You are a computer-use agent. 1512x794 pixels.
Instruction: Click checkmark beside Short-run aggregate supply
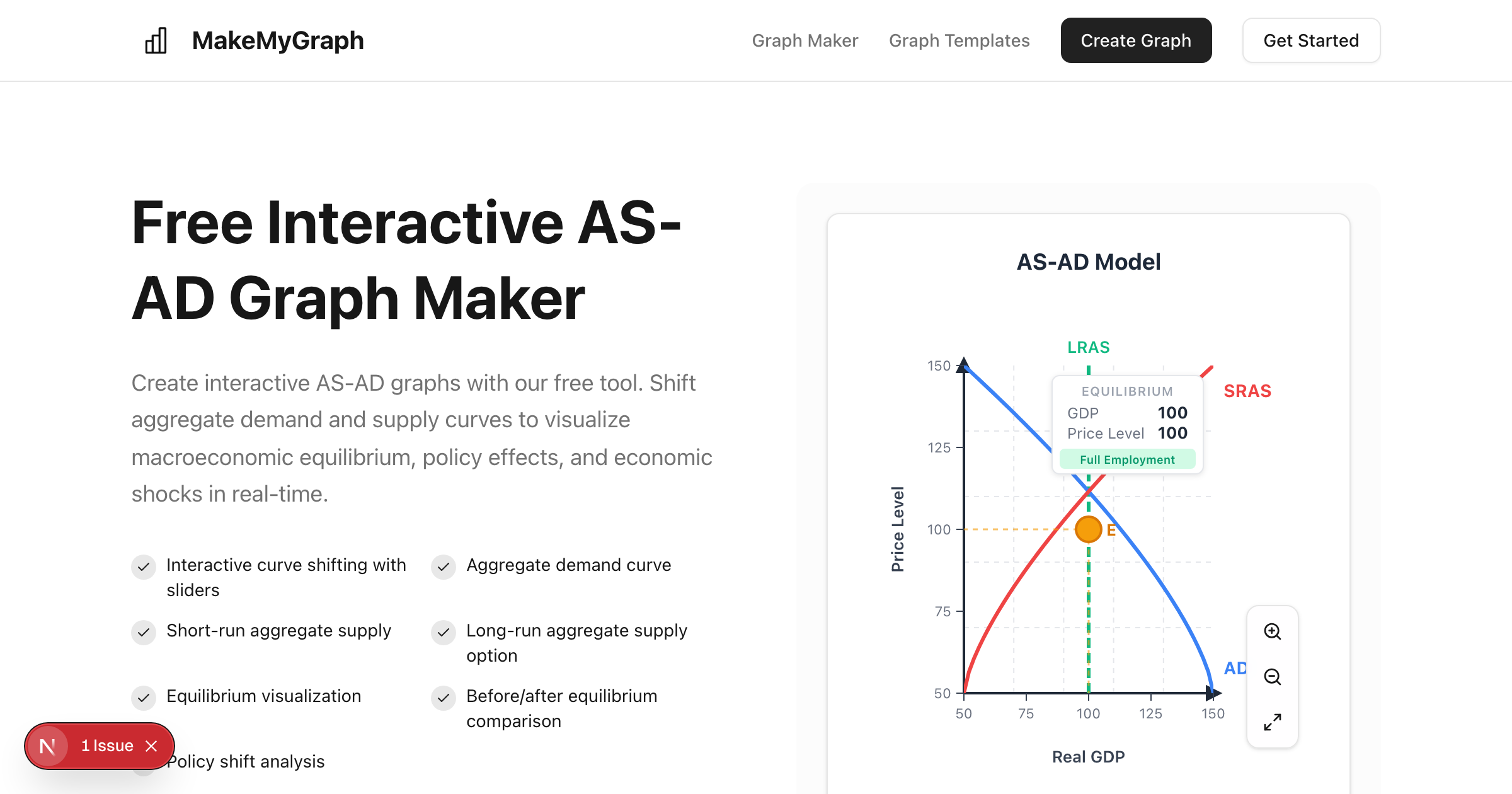144,632
